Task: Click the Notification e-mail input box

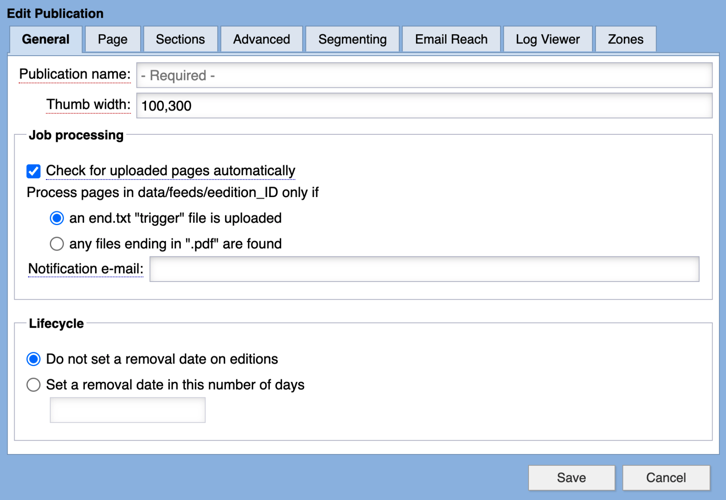Action: click(424, 269)
